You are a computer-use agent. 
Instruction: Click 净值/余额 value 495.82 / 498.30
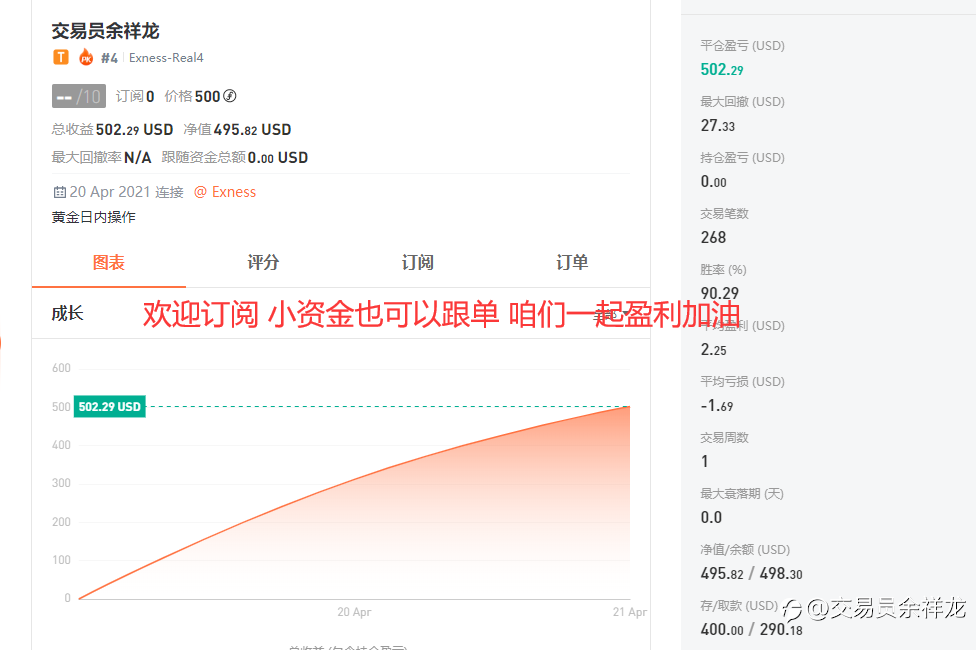point(751,573)
